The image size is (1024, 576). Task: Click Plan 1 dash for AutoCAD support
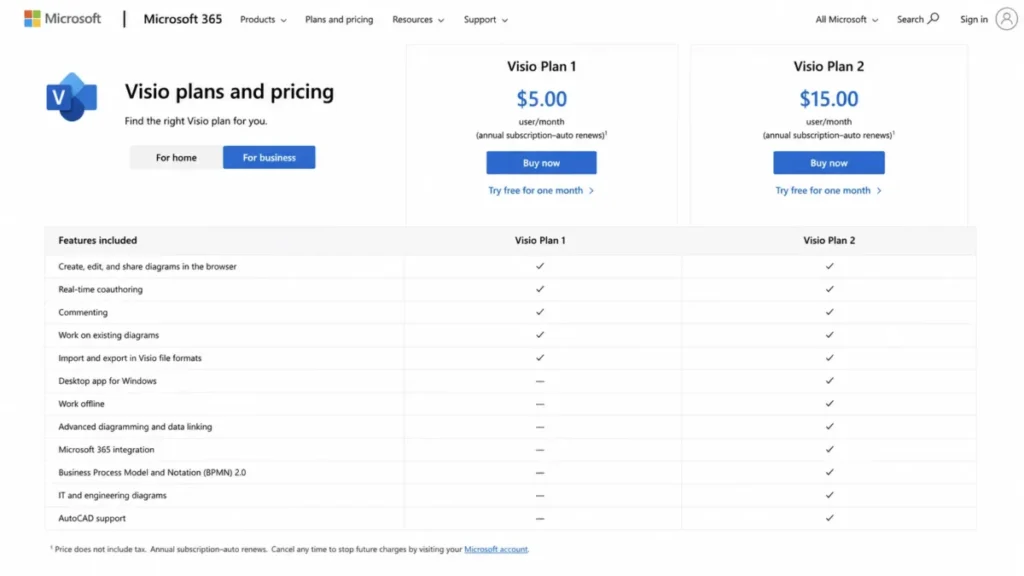(x=540, y=519)
